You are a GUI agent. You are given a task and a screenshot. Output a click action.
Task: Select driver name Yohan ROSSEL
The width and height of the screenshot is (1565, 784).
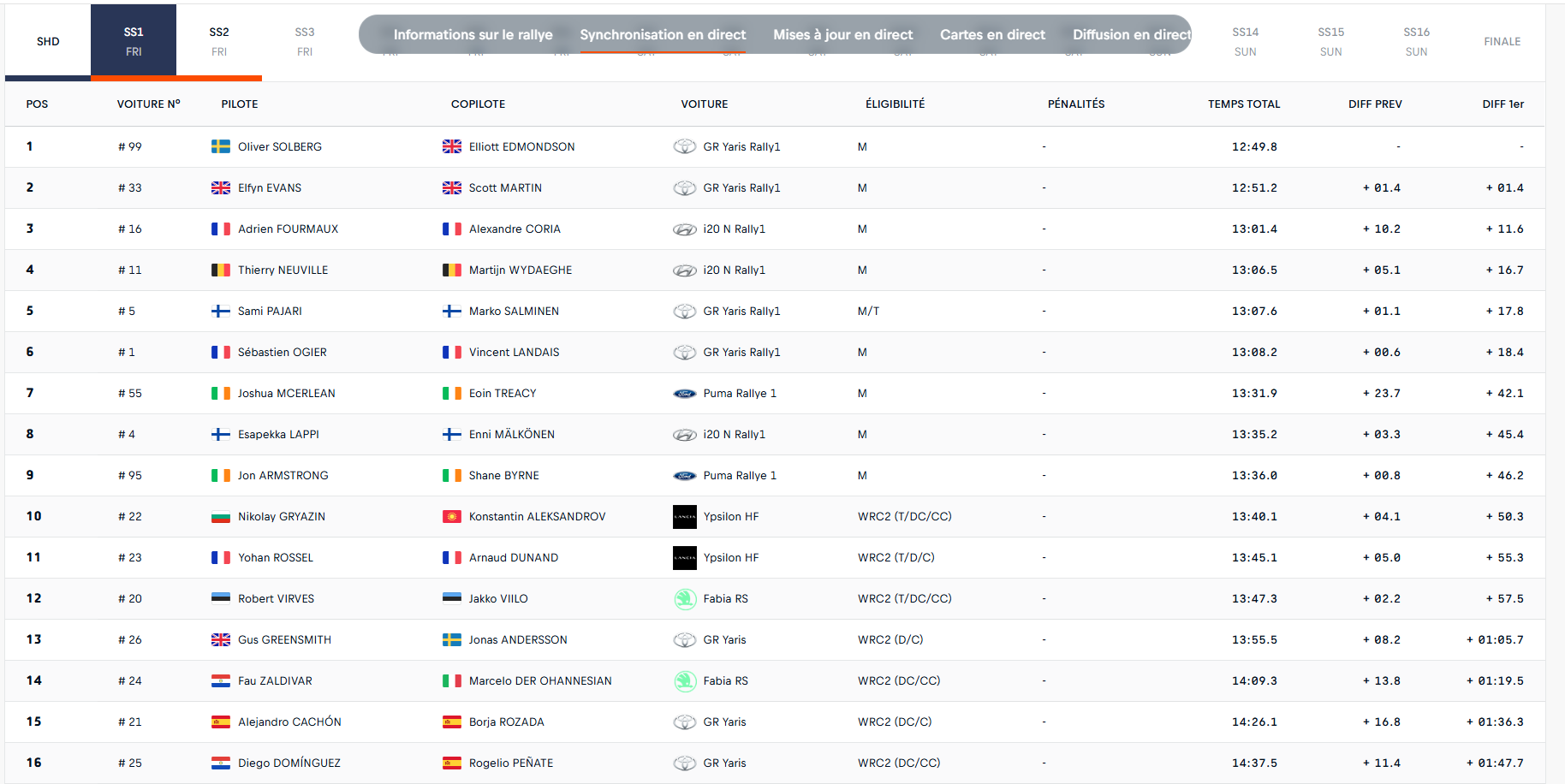point(276,557)
